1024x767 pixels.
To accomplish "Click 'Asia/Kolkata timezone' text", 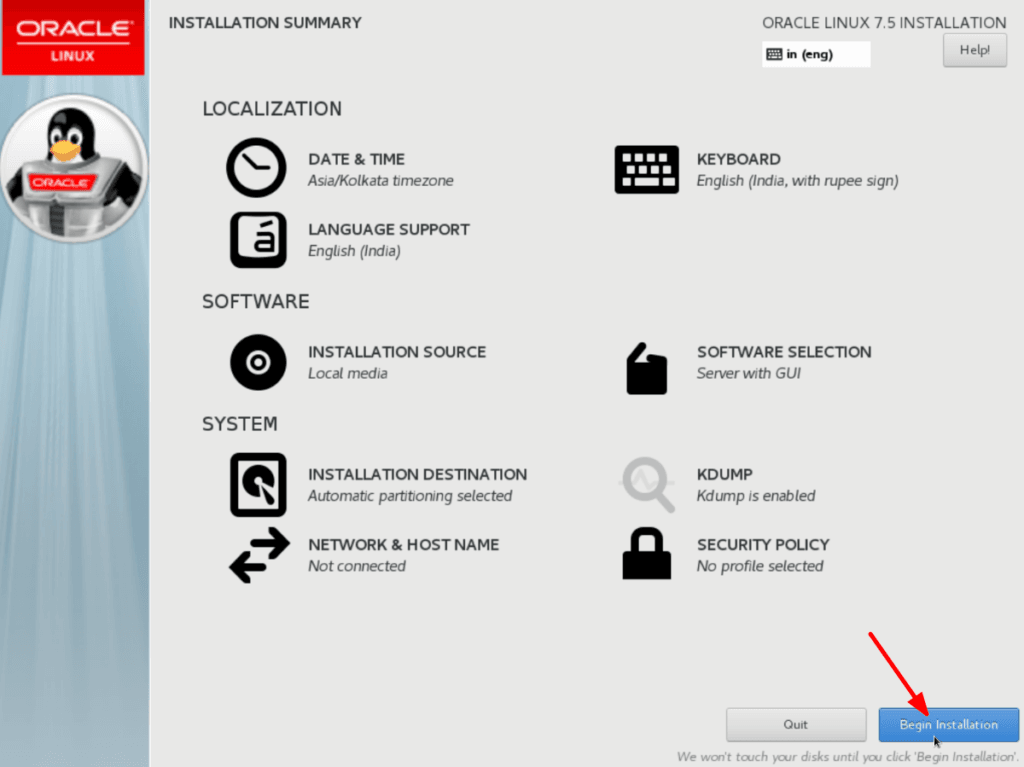I will pyautogui.click(x=381, y=181).
